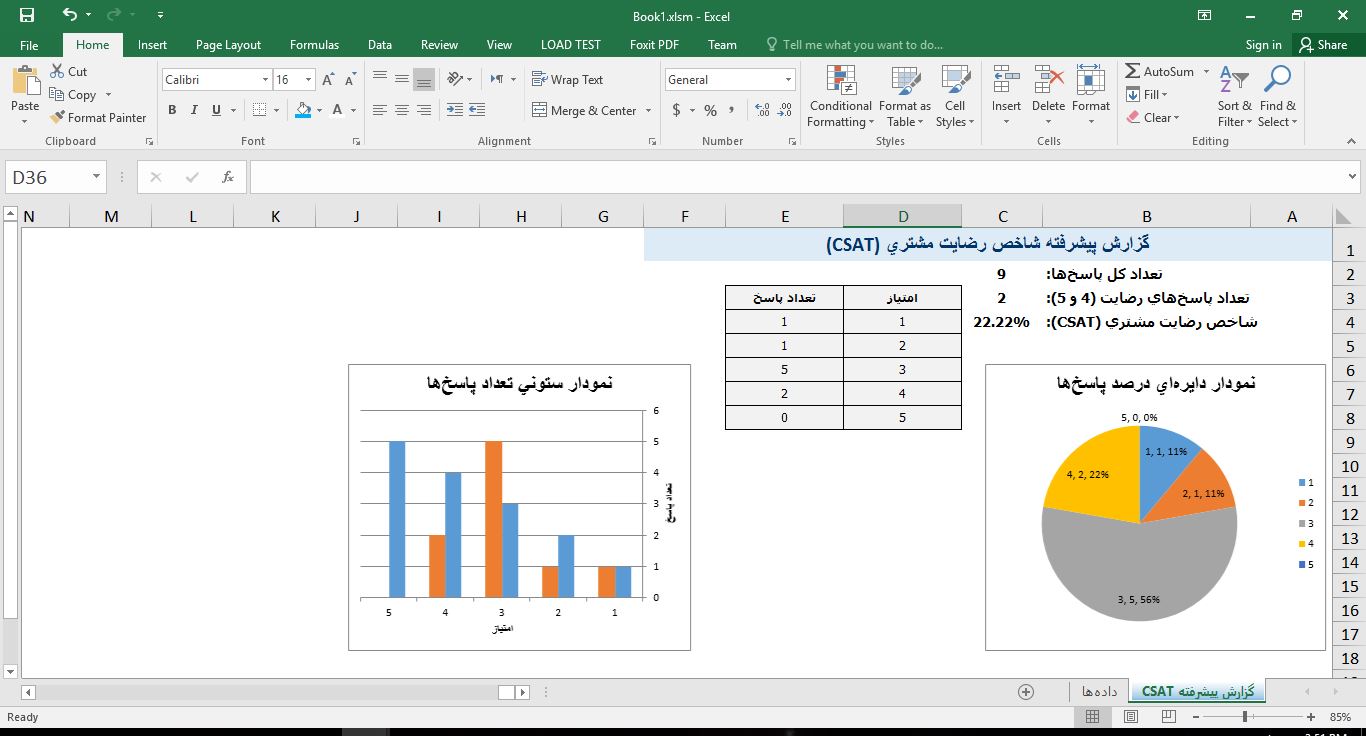Select the داده‌ها worksheet tab
Viewport: 1366px width, 736px height.
click(x=1098, y=691)
